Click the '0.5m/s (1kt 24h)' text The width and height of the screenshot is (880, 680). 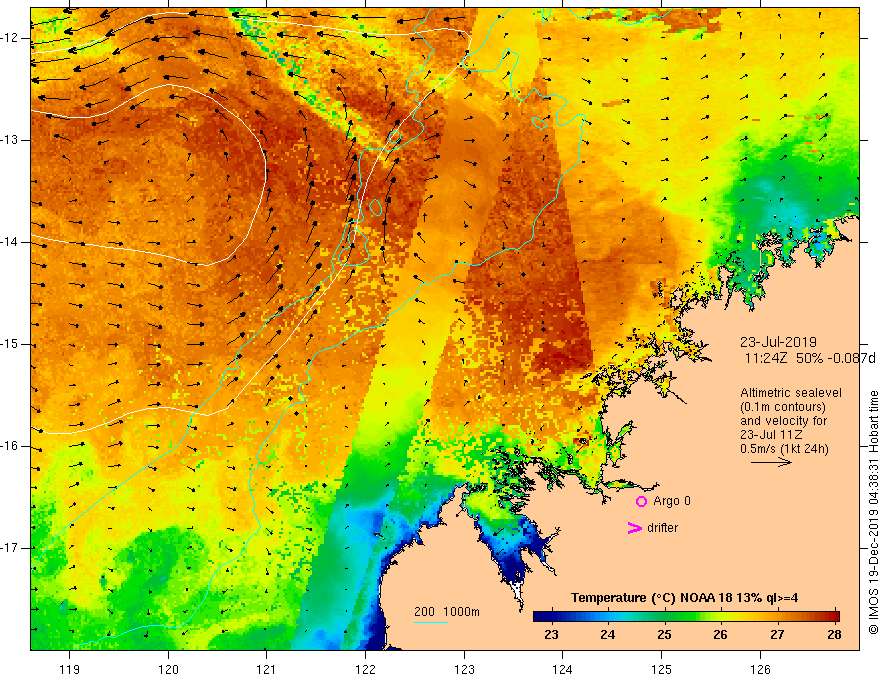(784, 449)
